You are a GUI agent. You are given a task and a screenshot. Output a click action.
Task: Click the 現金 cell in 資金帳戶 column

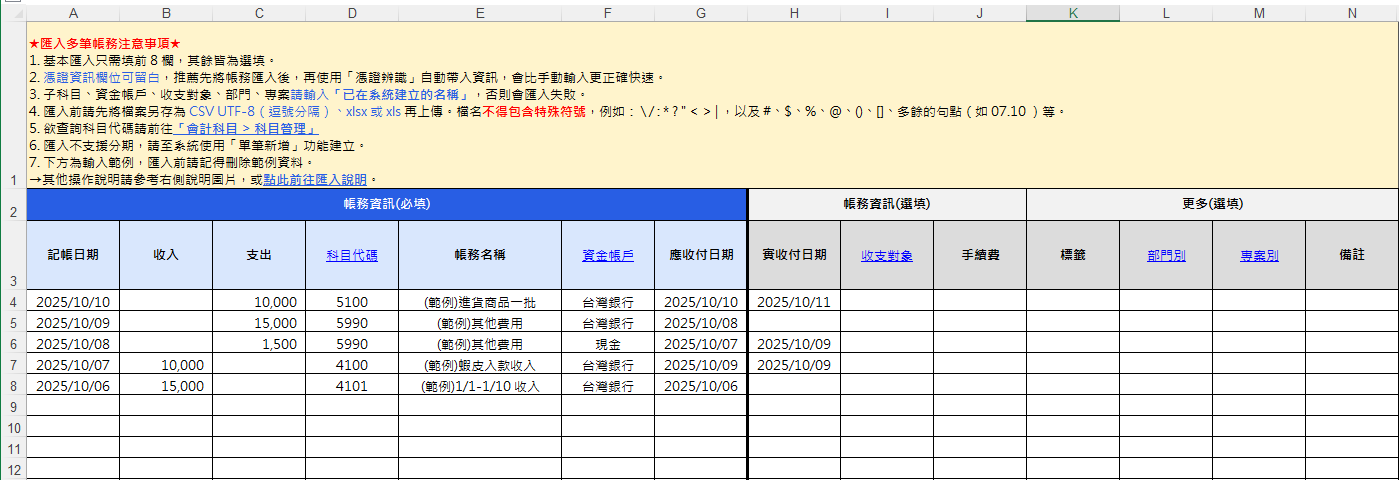pos(608,344)
